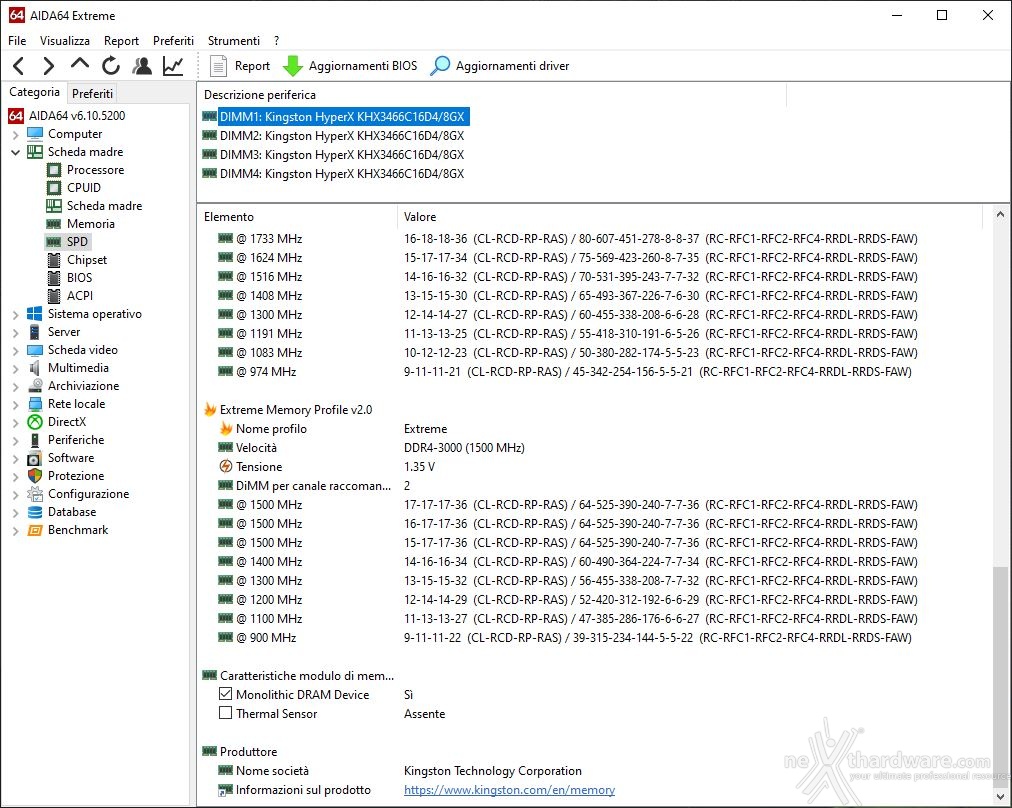Expand the Periferiche tree node
This screenshot has width=1012, height=808.
click(x=15, y=440)
